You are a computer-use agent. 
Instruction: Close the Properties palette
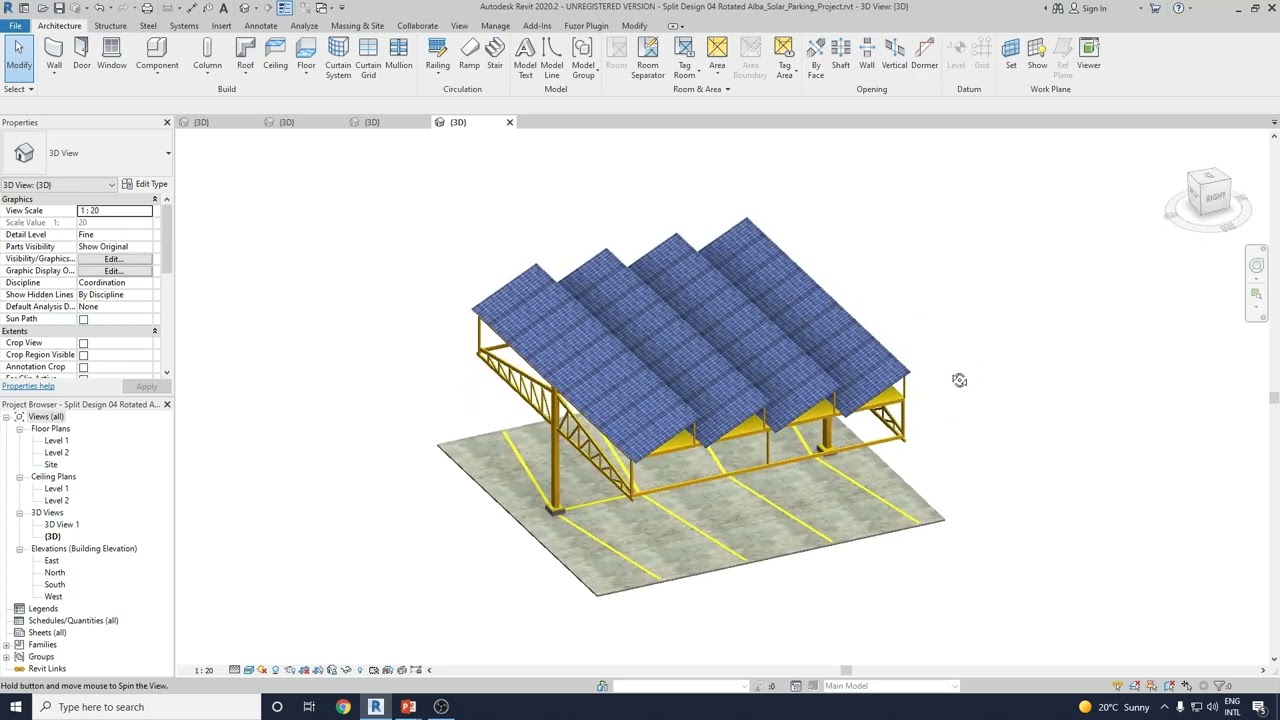click(167, 122)
